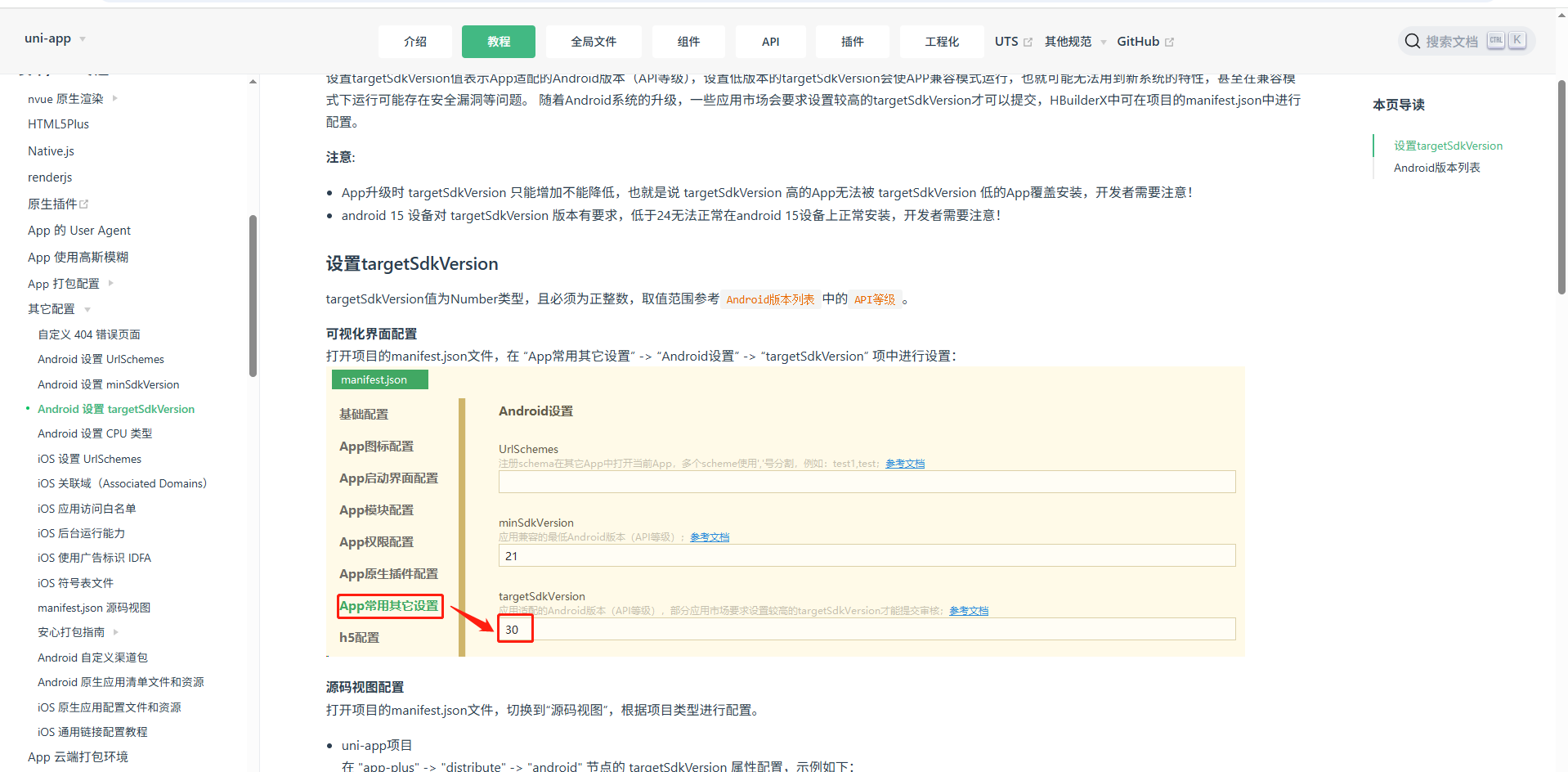Select the API navigation tab
1568x772 pixels.
click(x=770, y=42)
